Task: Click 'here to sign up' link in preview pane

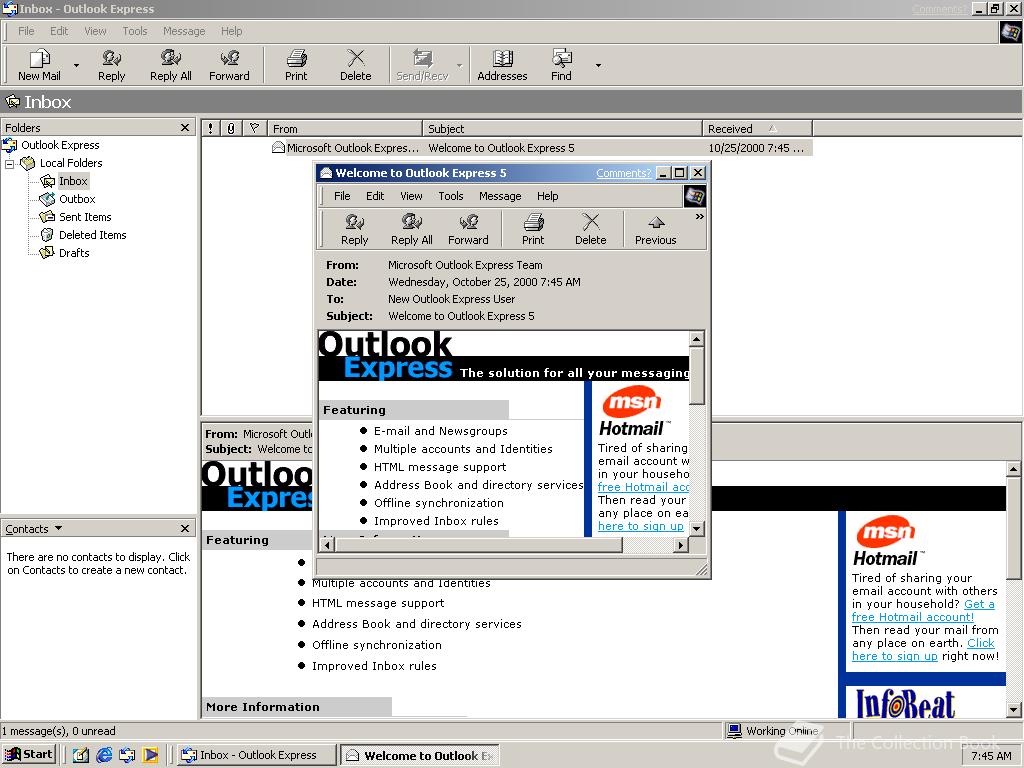Action: pos(894,656)
